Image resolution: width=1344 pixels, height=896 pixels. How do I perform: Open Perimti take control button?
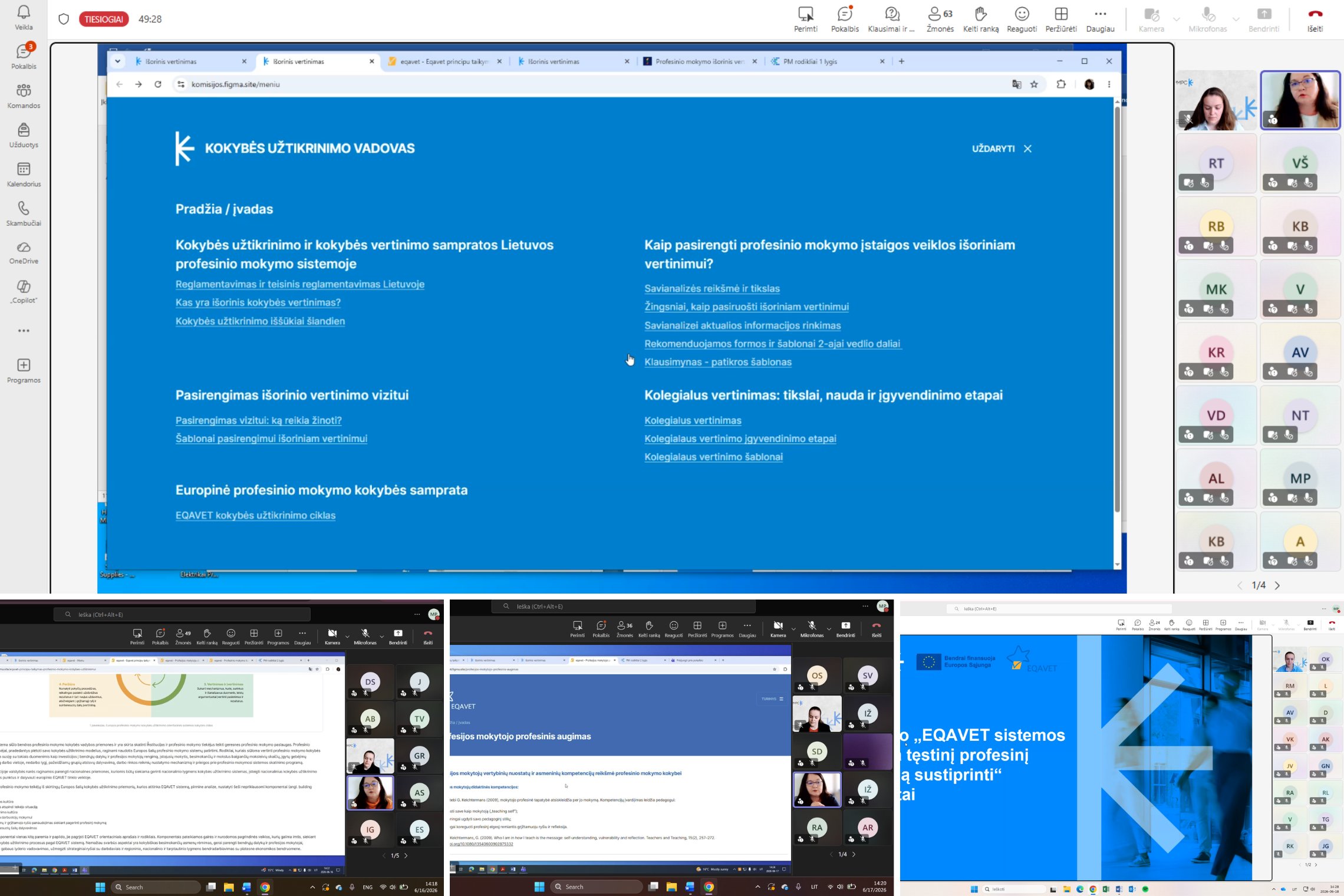[x=805, y=19]
